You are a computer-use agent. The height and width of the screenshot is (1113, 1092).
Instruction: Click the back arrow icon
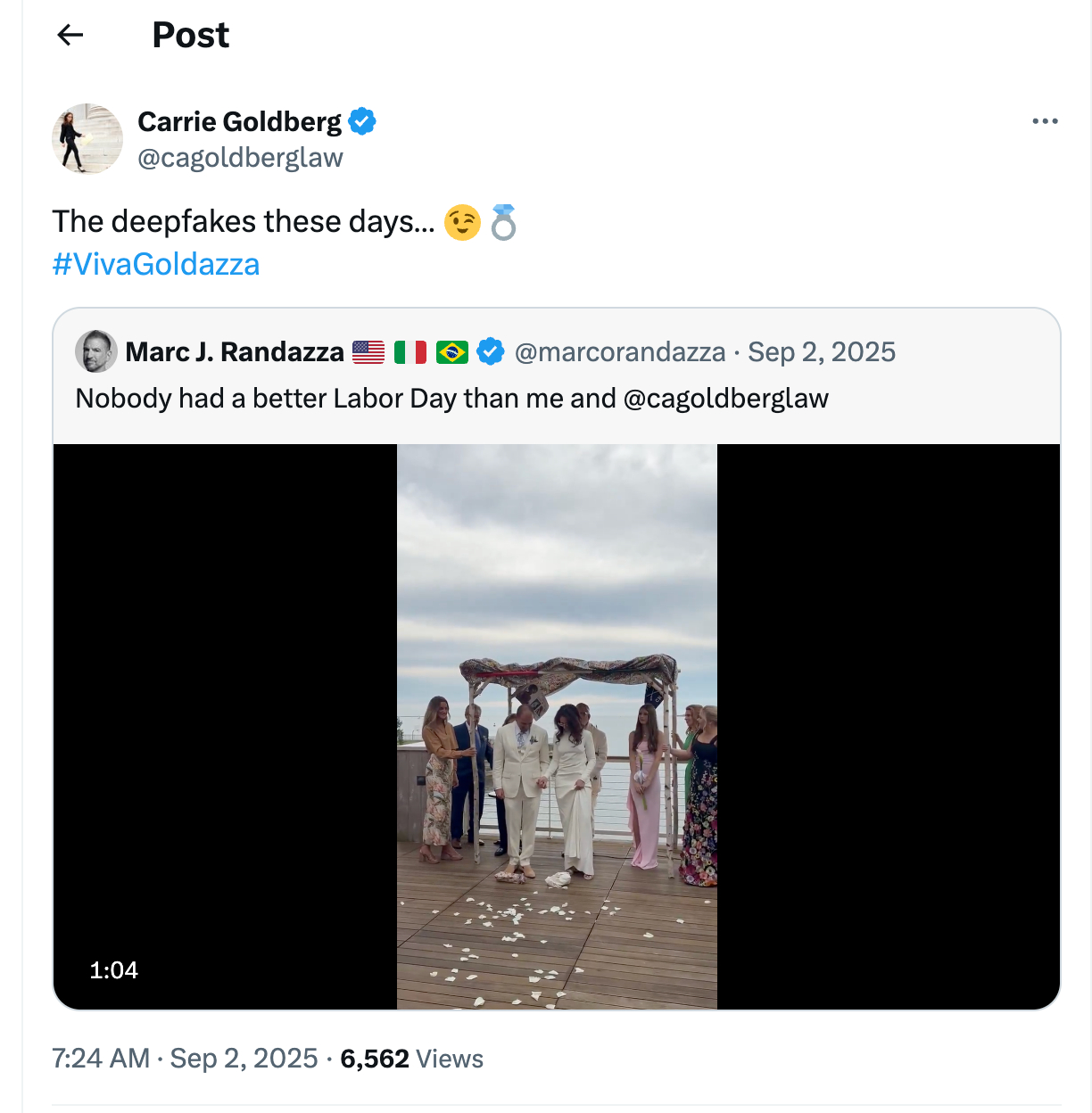click(70, 35)
